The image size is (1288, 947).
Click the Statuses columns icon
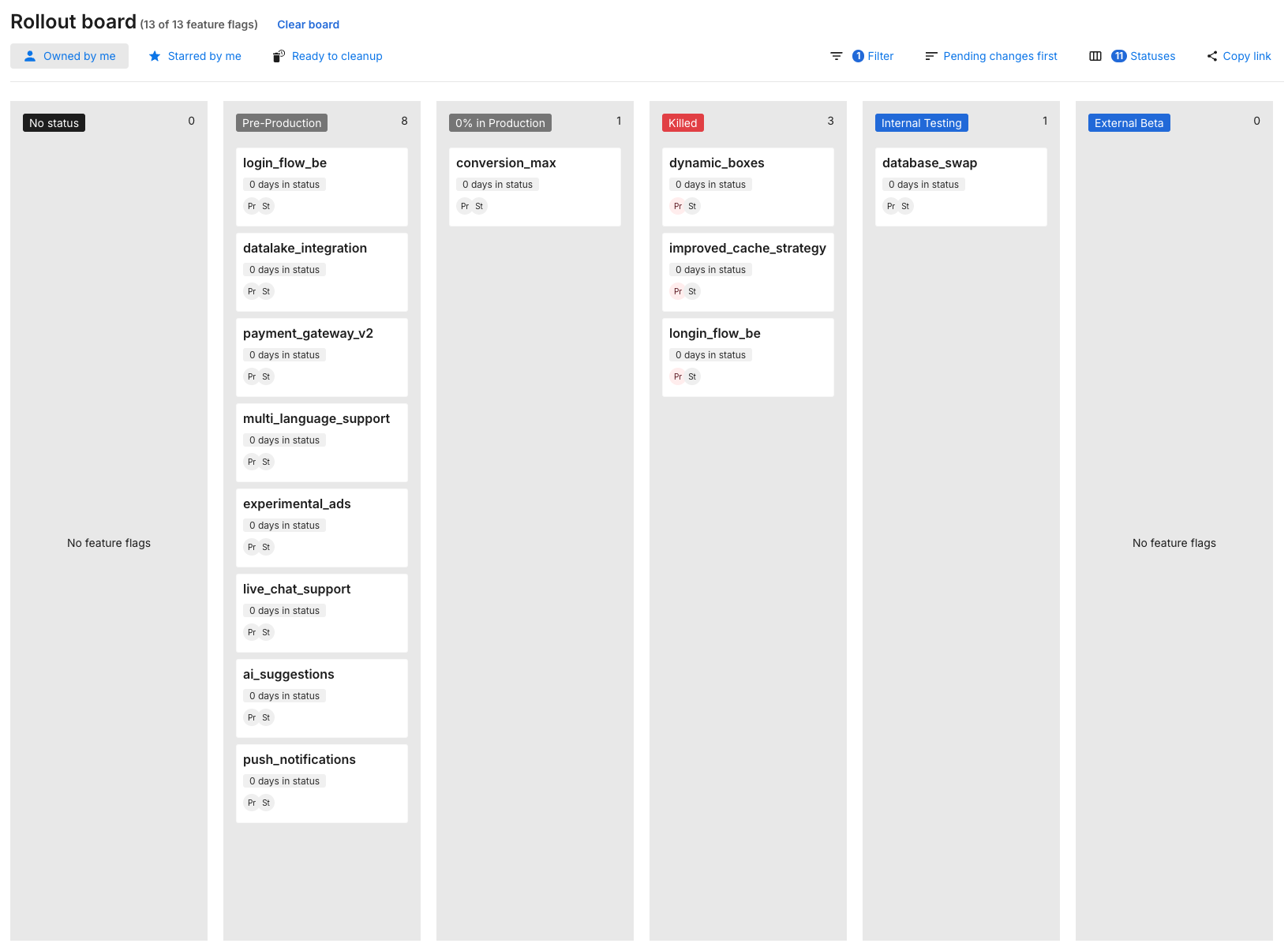coord(1095,56)
